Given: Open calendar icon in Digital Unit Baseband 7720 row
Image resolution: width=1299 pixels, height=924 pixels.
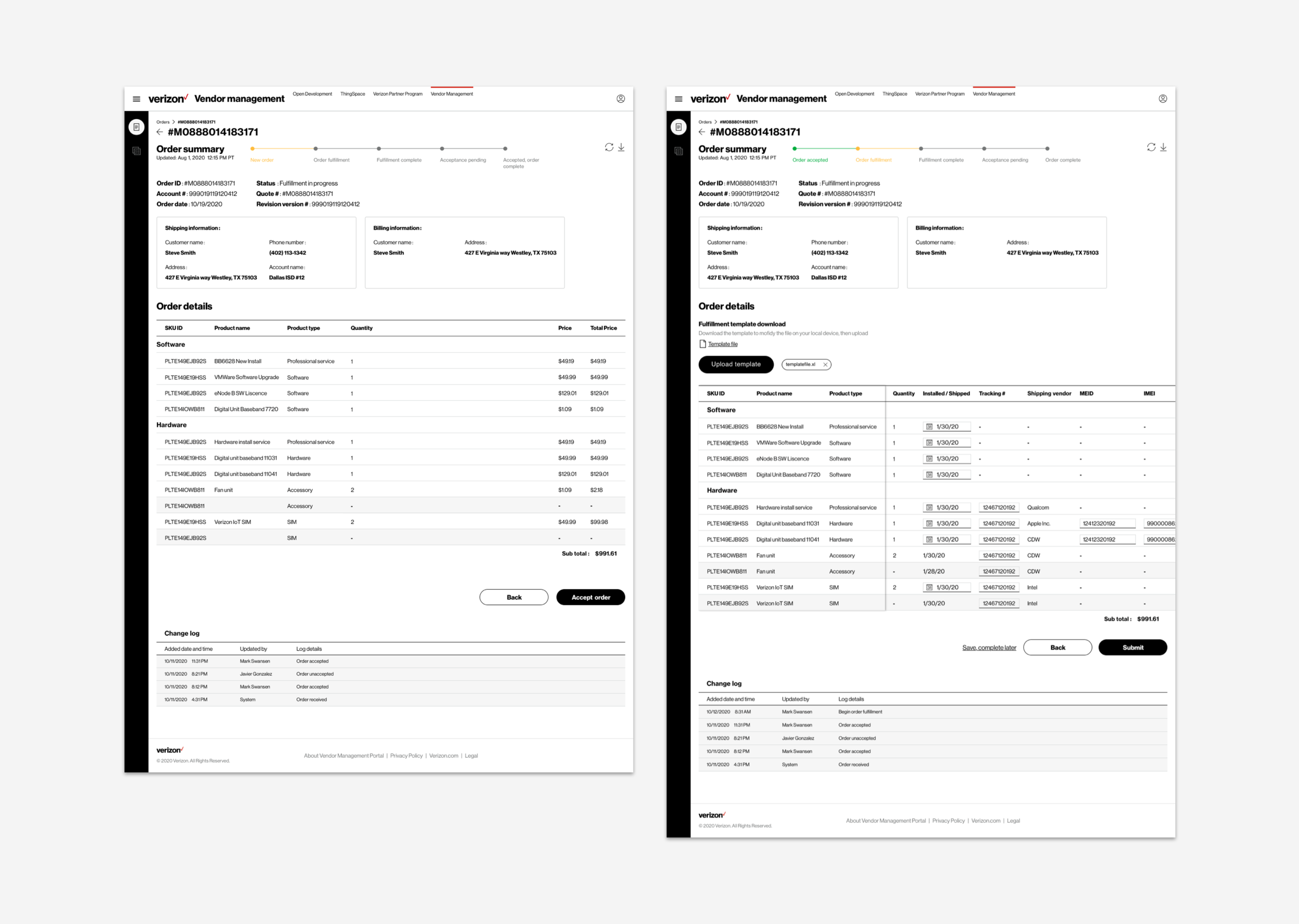Looking at the screenshot, I should pos(930,474).
